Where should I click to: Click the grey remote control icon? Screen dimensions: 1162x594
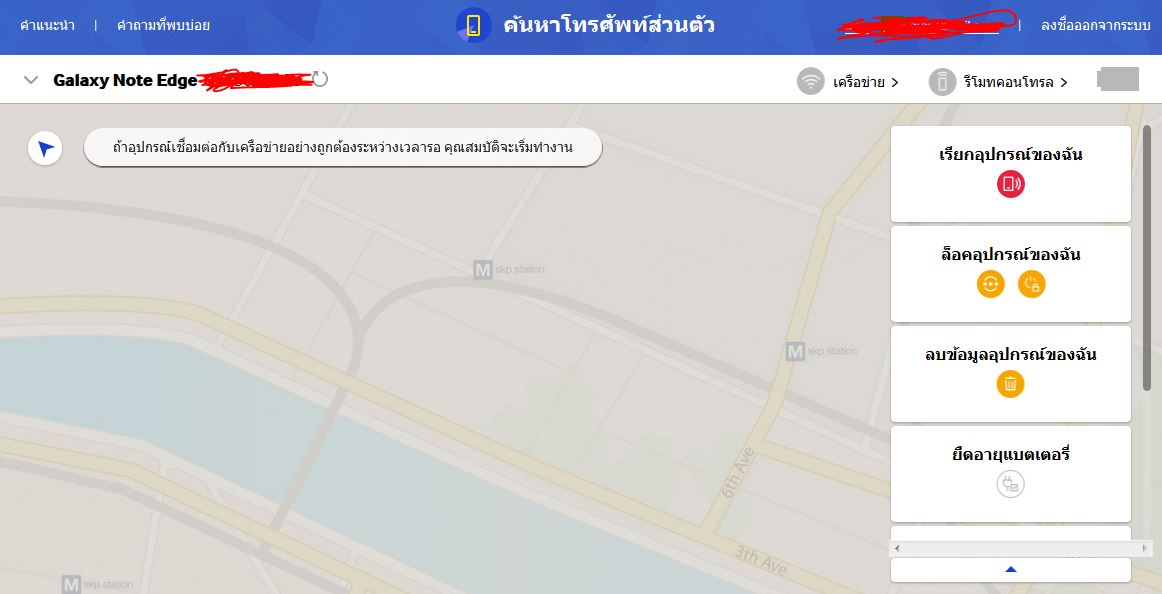coord(942,81)
